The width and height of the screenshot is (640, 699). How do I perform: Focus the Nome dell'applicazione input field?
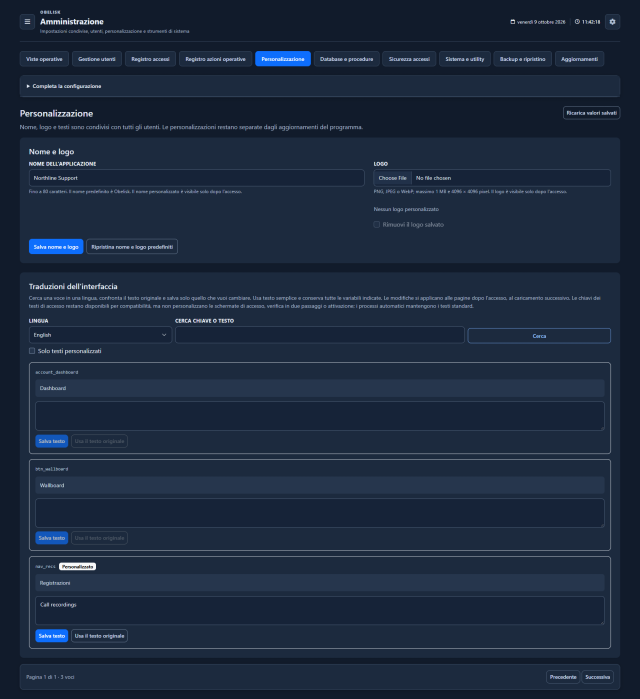(x=197, y=178)
